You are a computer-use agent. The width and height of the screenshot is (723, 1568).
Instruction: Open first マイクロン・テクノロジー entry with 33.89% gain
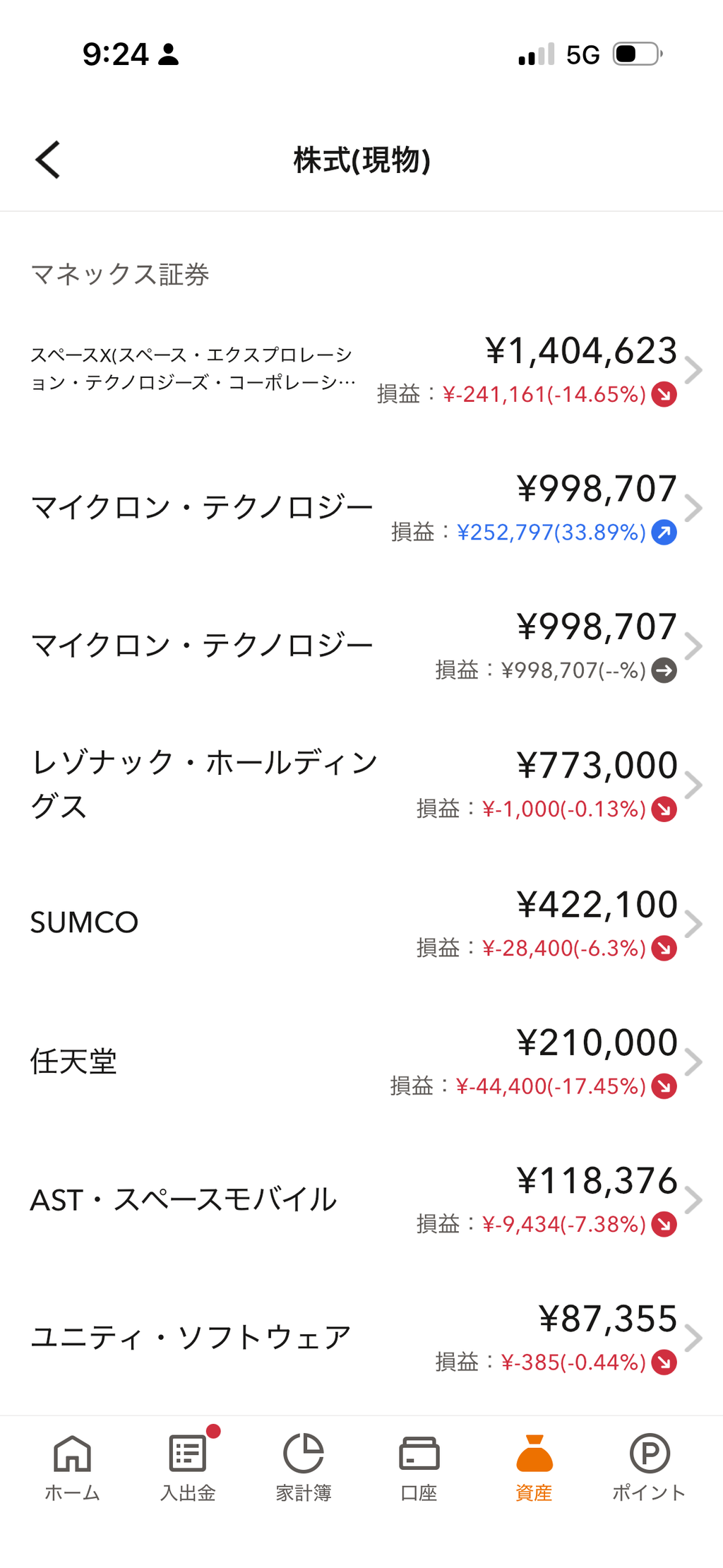click(361, 508)
